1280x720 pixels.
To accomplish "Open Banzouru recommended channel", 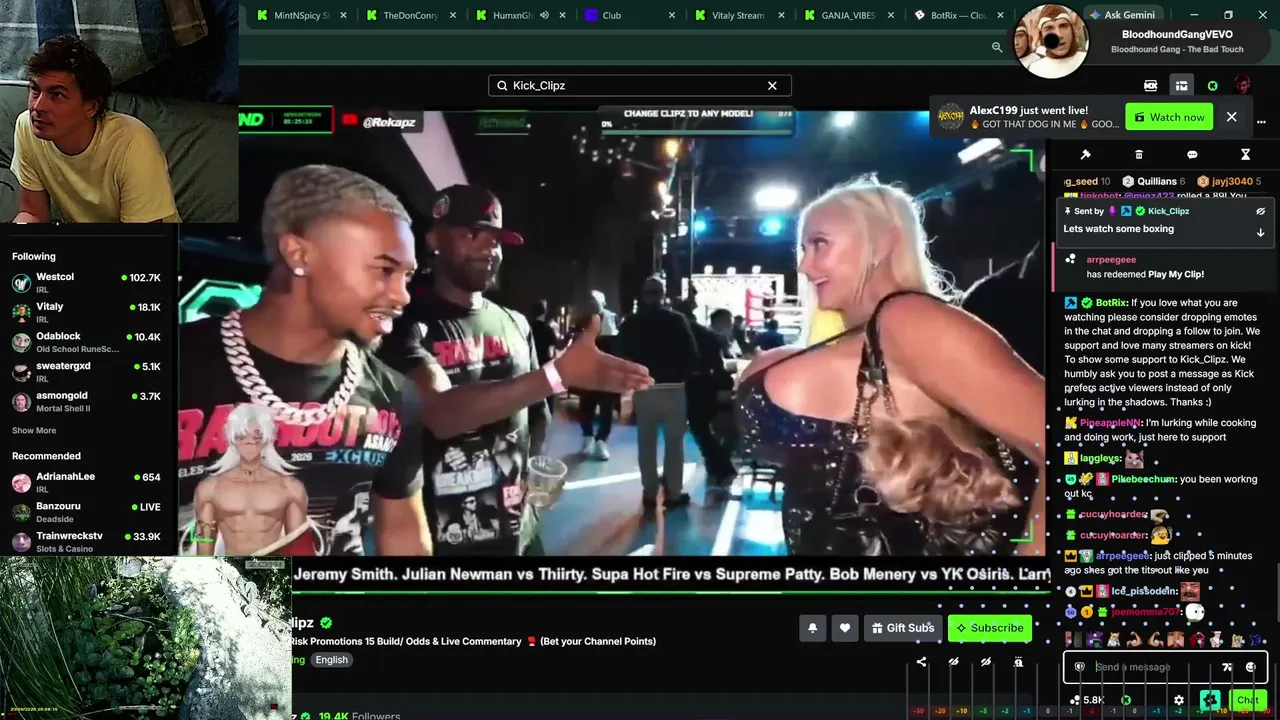I will coord(86,512).
